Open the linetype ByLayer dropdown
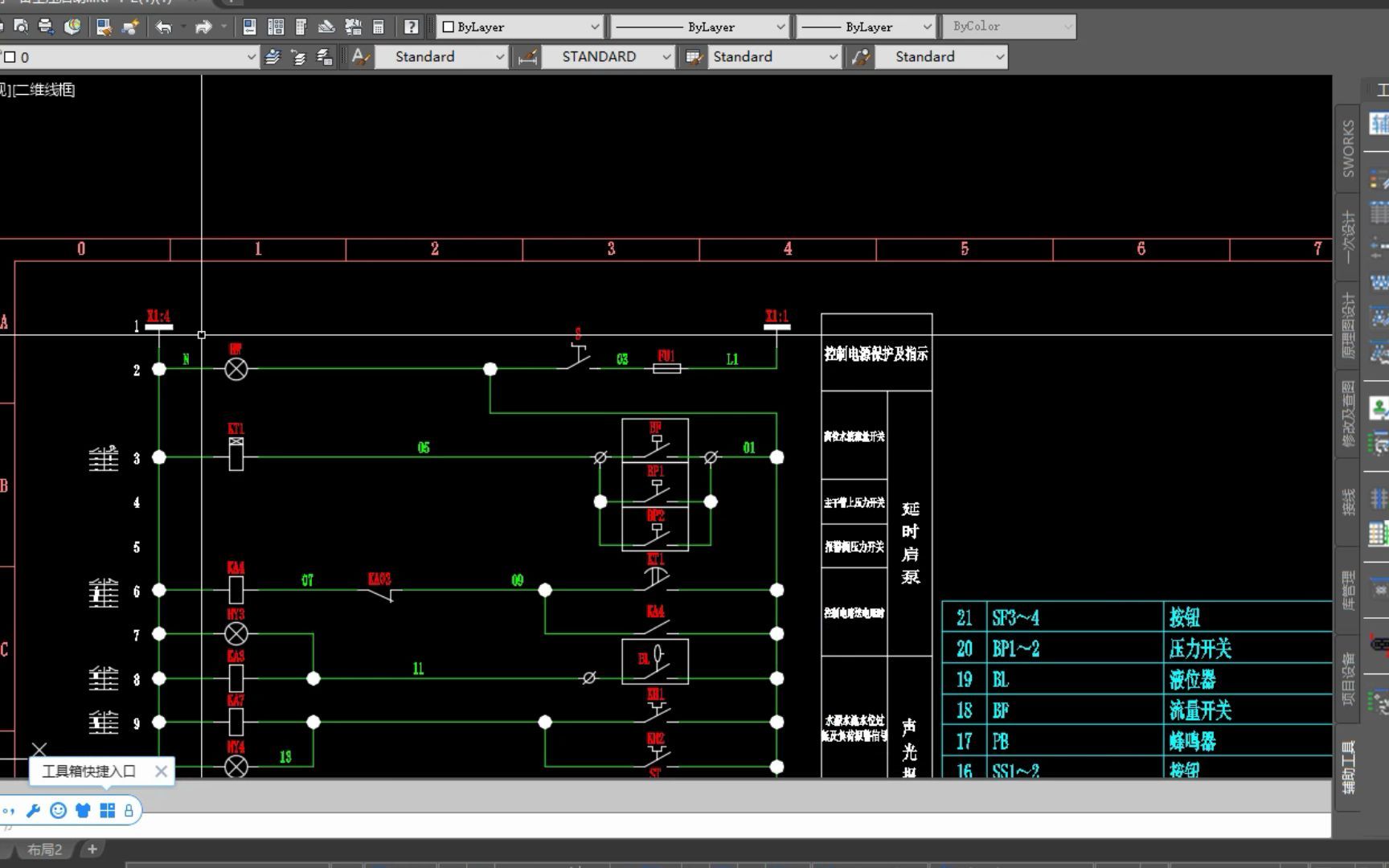 699,27
